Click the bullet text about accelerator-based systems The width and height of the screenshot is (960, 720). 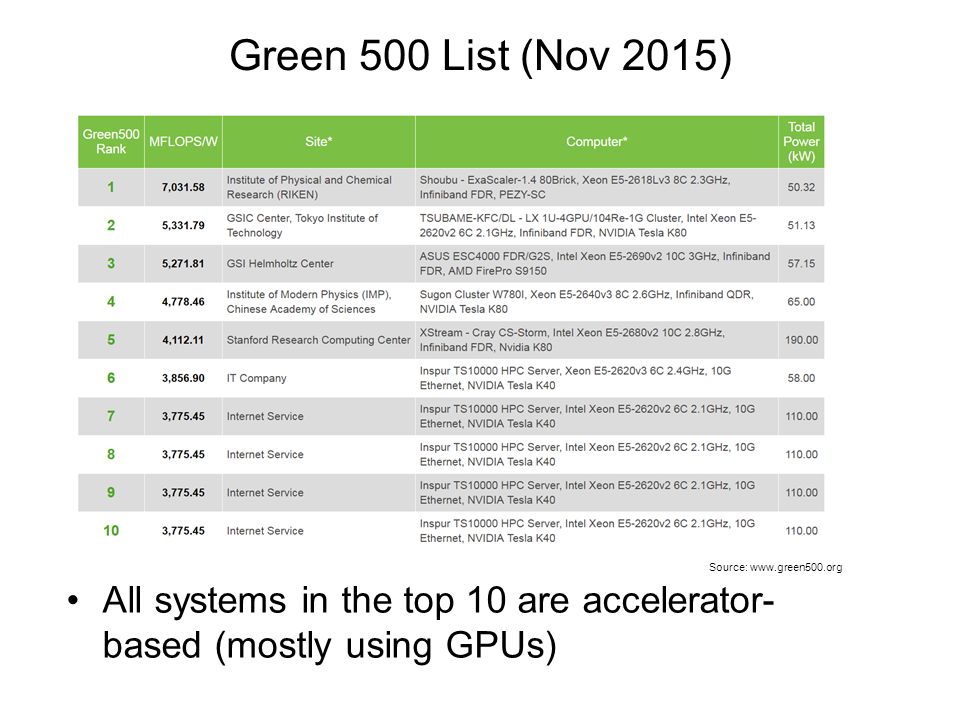438,623
